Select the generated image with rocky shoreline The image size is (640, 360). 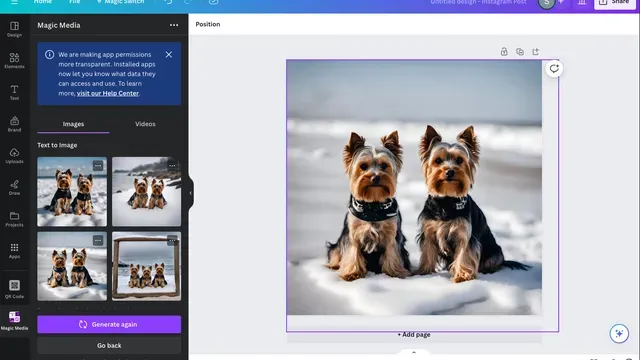[x=147, y=191]
